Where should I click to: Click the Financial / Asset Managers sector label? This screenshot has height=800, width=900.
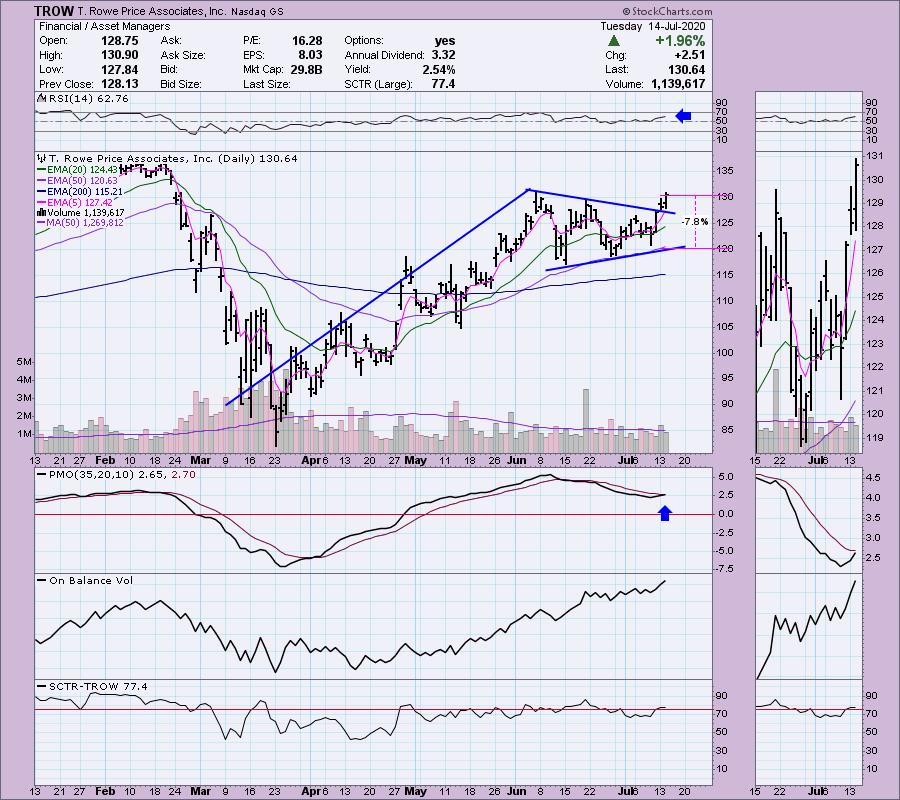tap(104, 26)
